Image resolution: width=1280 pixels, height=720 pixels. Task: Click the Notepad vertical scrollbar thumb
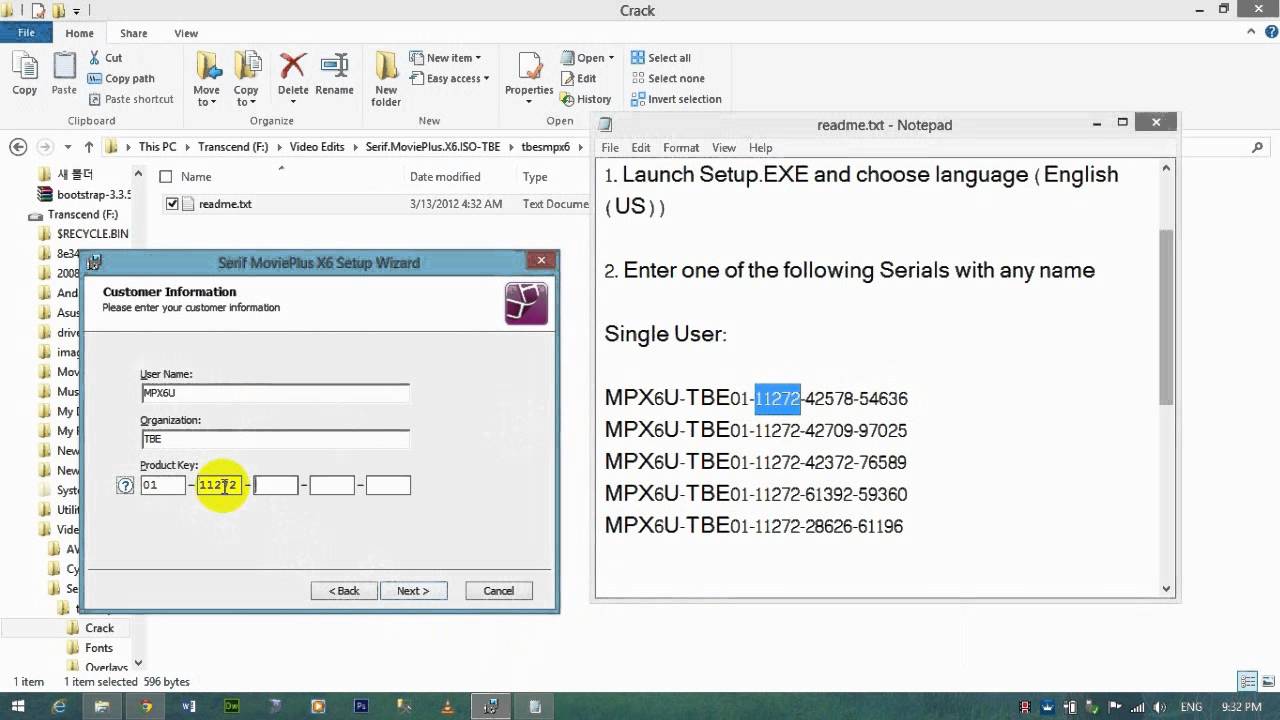tap(1166, 317)
